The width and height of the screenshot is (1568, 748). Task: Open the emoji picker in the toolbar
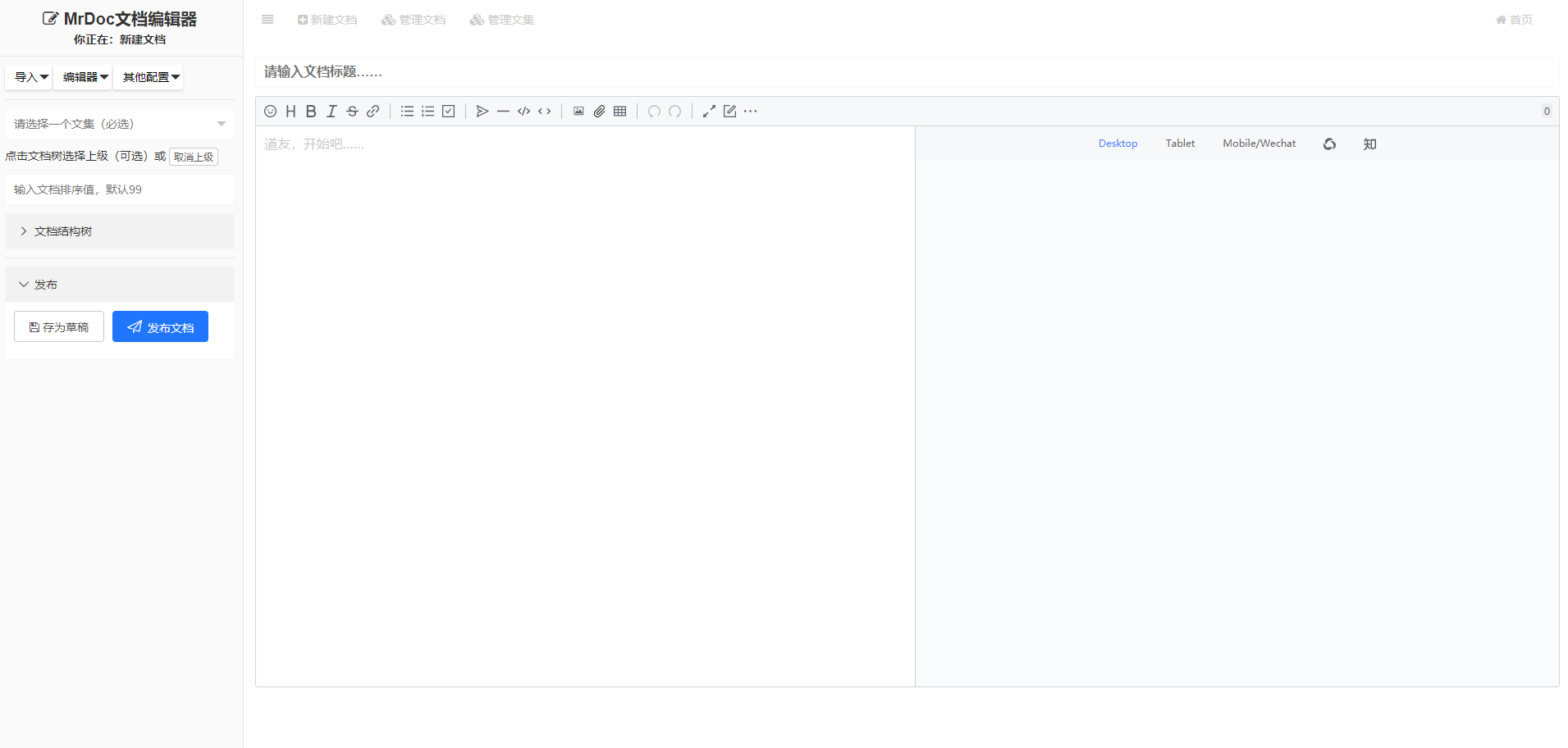270,112
